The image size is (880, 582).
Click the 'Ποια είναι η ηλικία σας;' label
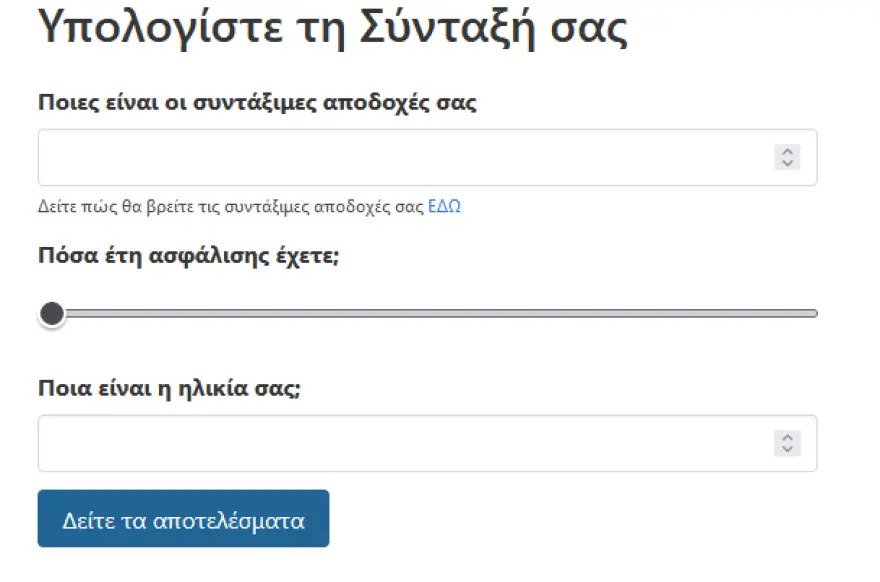[x=169, y=388]
